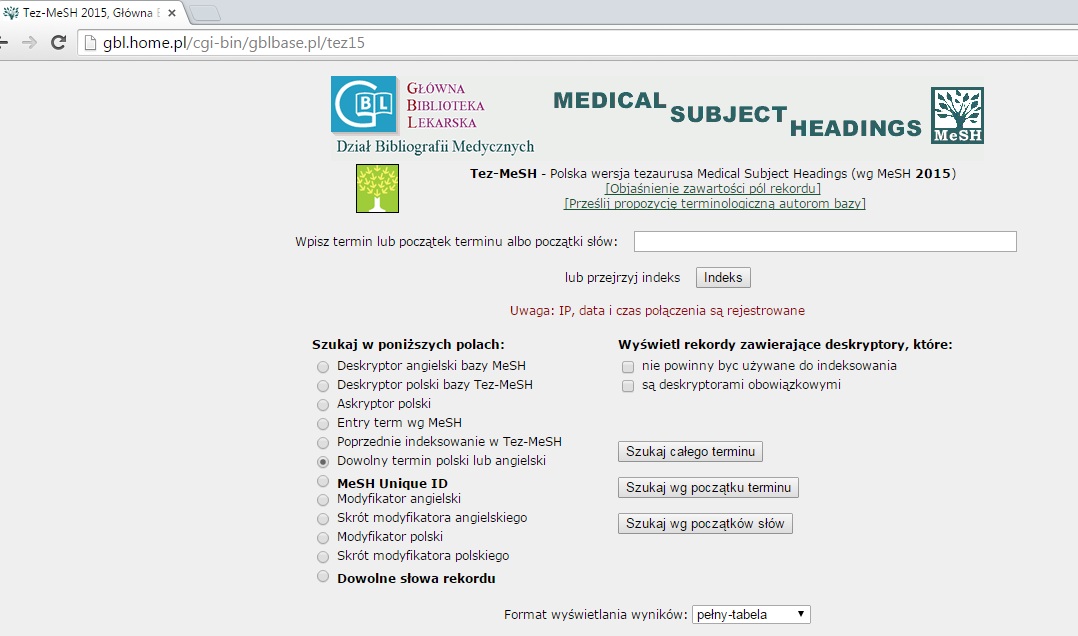
Task: Select Modyfikator polski radio
Action: 323,538
